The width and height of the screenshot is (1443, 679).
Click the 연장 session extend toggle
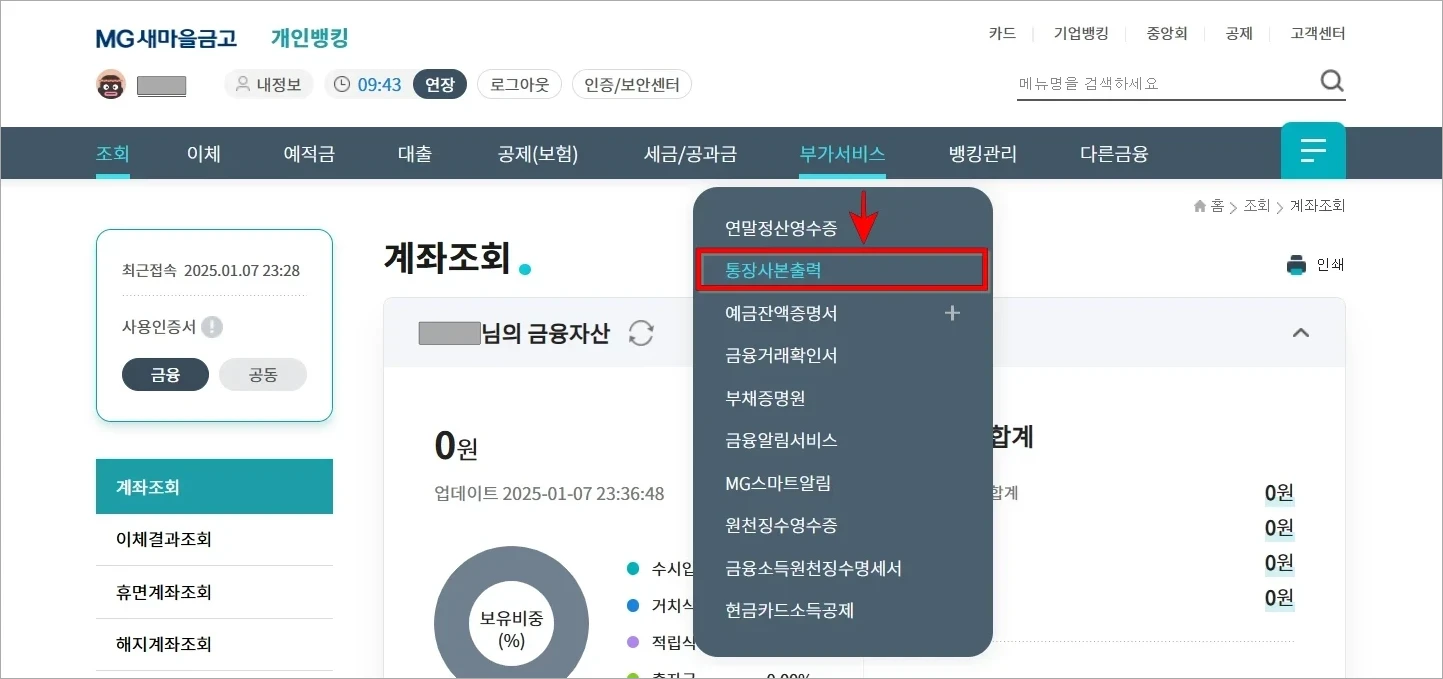pyautogui.click(x=440, y=84)
